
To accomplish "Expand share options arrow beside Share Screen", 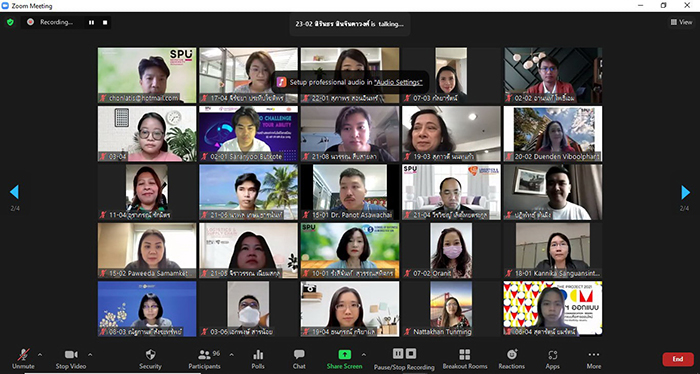I will coord(364,355).
